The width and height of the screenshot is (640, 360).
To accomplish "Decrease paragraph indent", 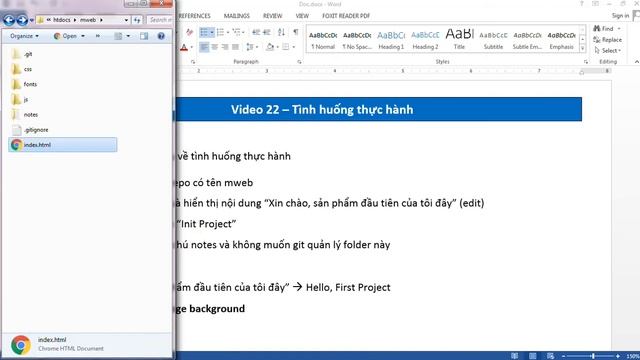I will tap(256, 32).
